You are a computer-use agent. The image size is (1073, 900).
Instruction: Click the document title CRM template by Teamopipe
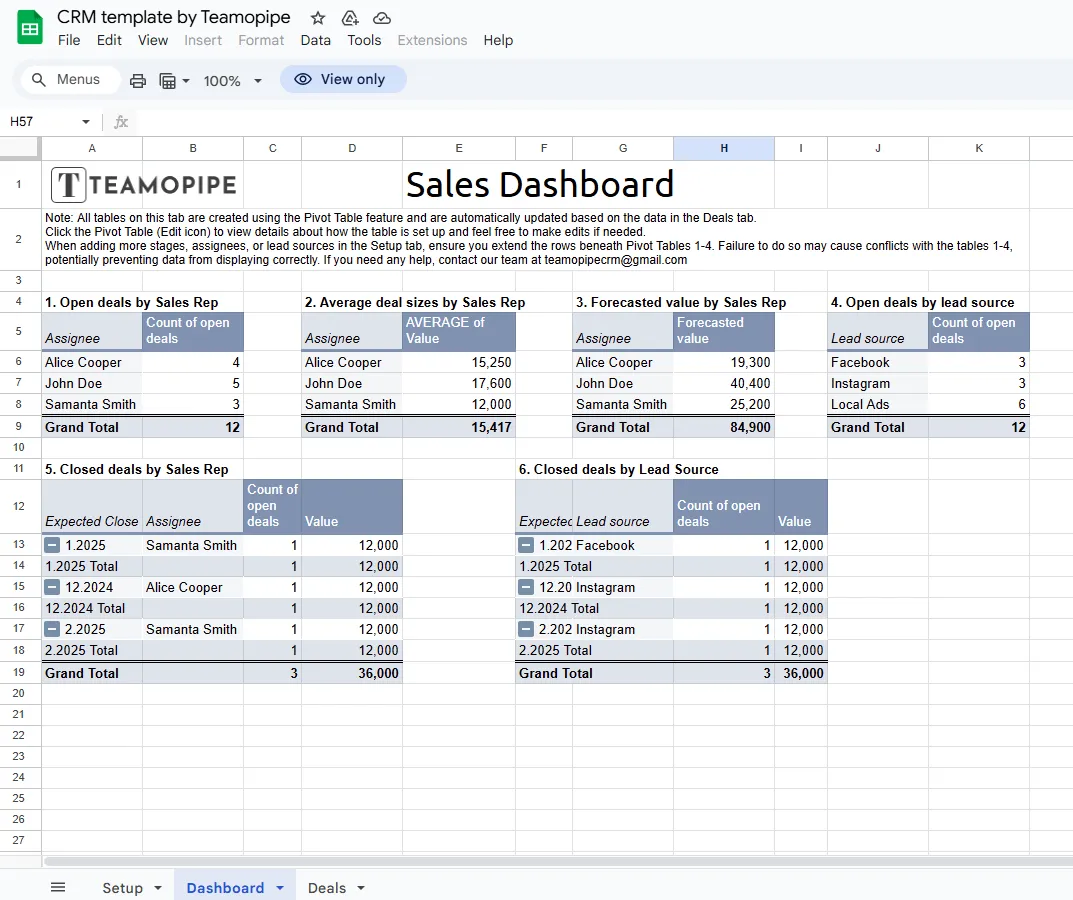174,17
